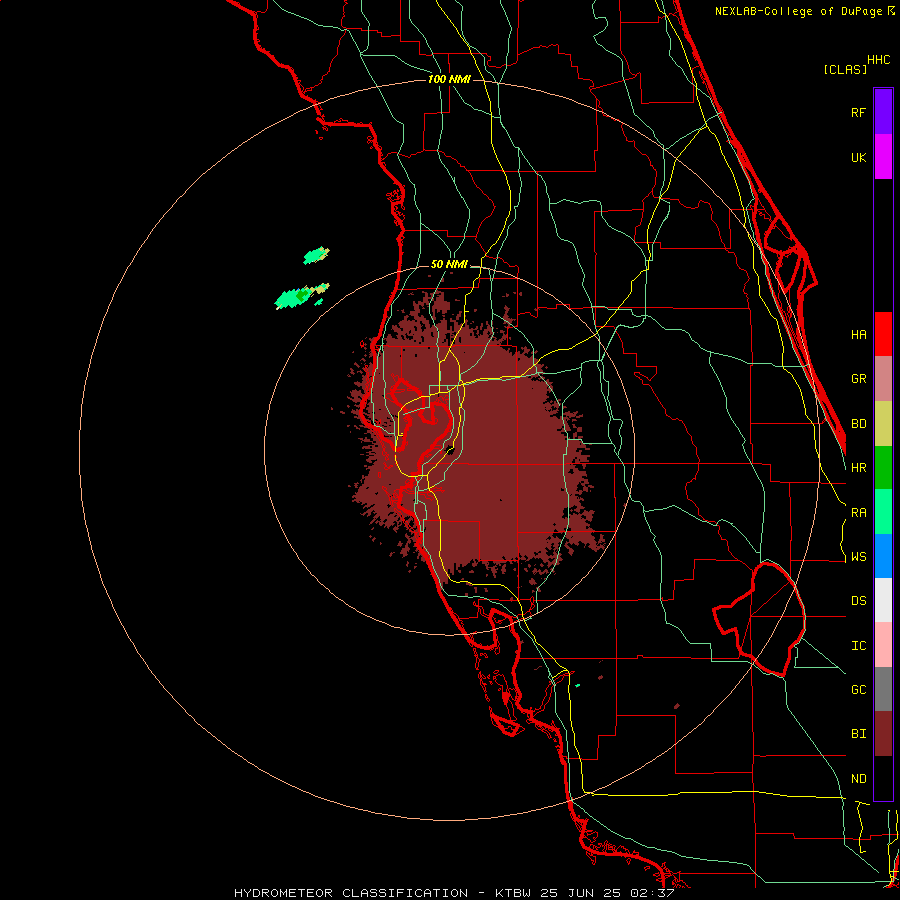Click the blue WS legend swatch

[x=883, y=556]
